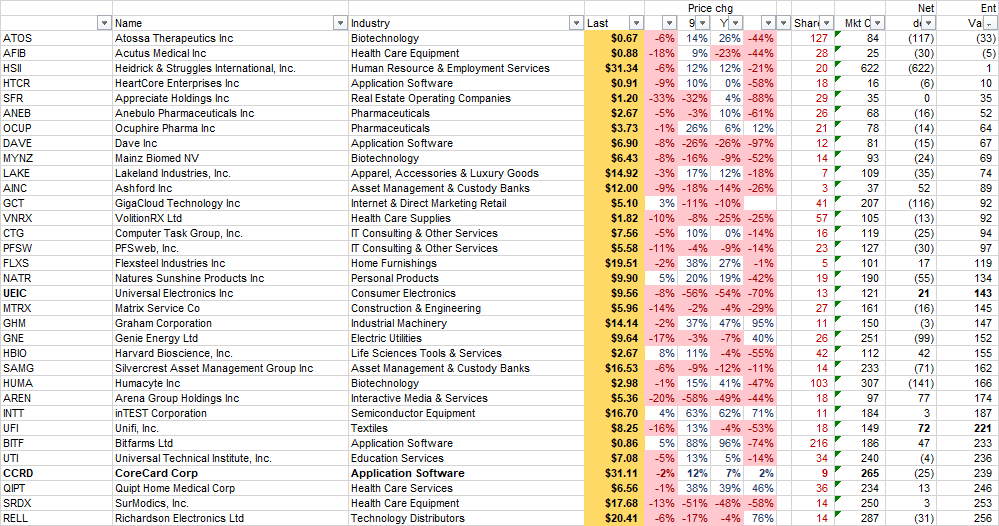Open the Ent Val column filter dropdown
This screenshot has width=999, height=526.
989,23
